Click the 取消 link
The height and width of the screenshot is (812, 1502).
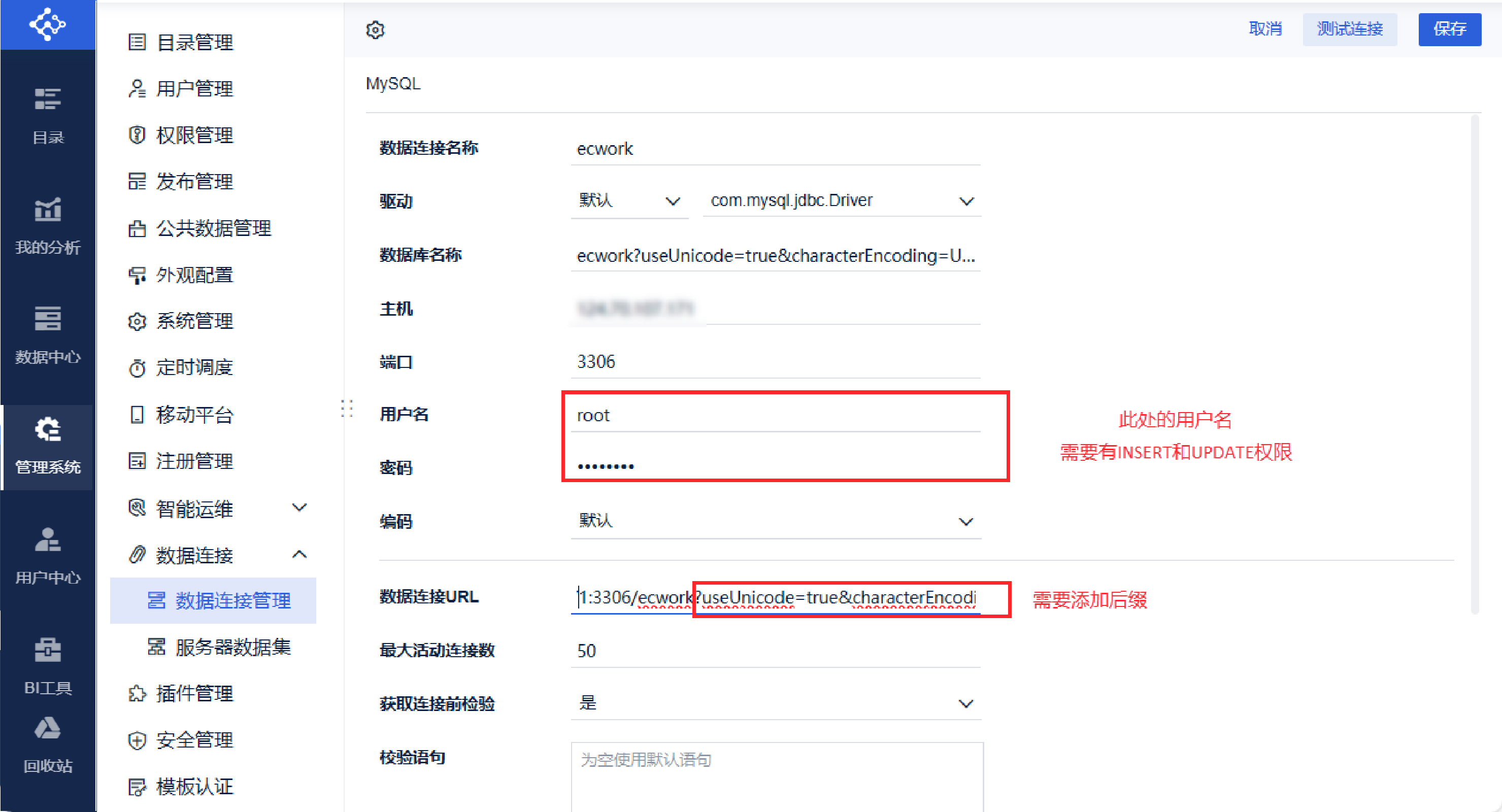[1264, 29]
